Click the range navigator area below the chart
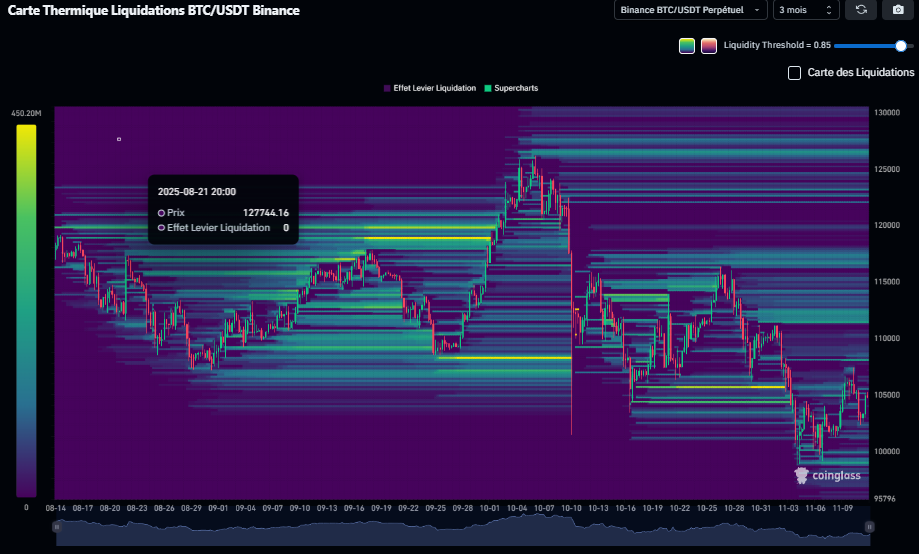 (x=463, y=529)
